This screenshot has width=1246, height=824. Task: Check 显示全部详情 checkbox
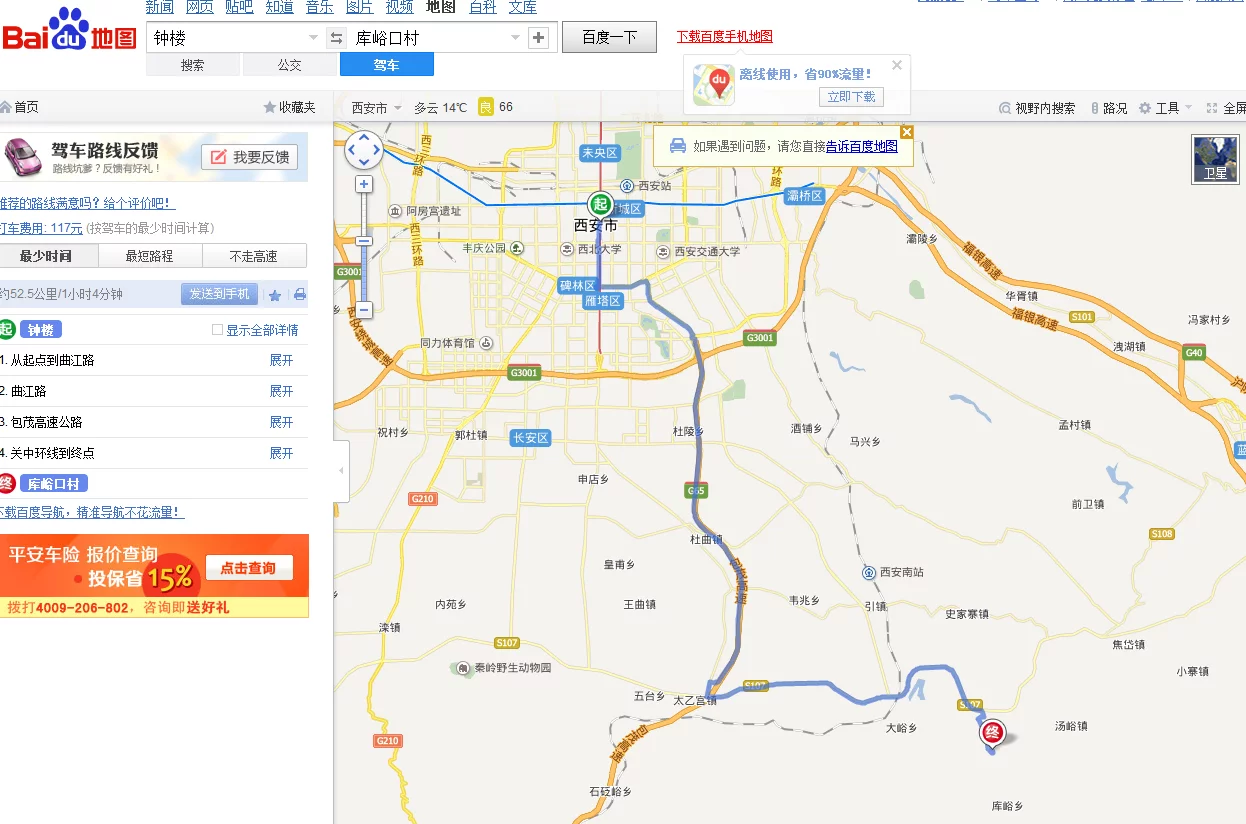(x=217, y=330)
